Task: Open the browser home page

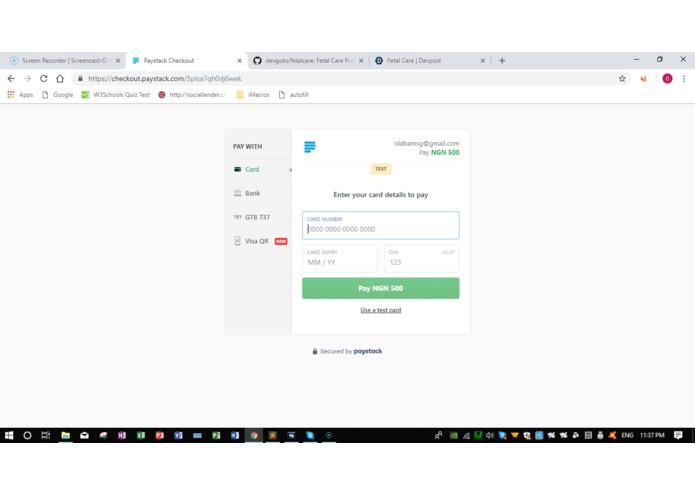Action: click(60, 78)
